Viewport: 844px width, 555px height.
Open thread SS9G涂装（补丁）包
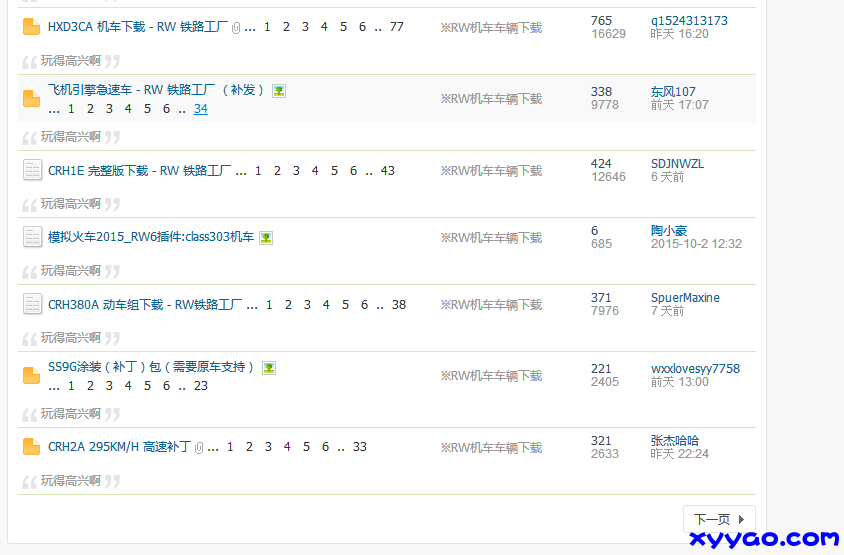[x=151, y=367]
